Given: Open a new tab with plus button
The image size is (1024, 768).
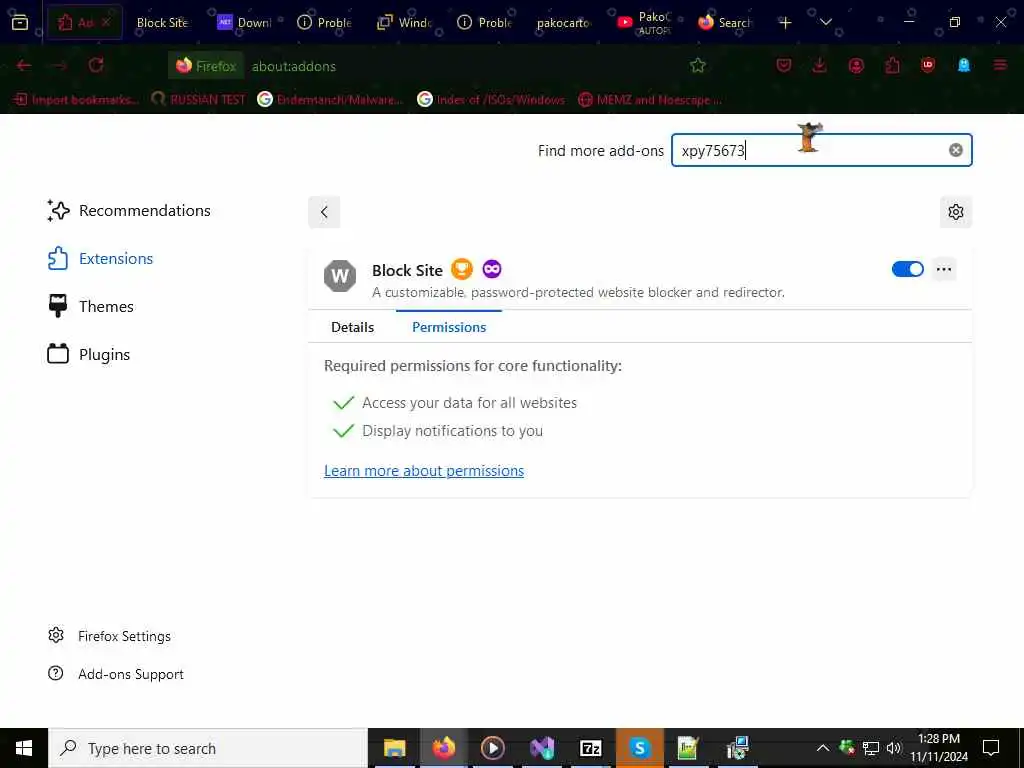Looking at the screenshot, I should (x=785, y=22).
